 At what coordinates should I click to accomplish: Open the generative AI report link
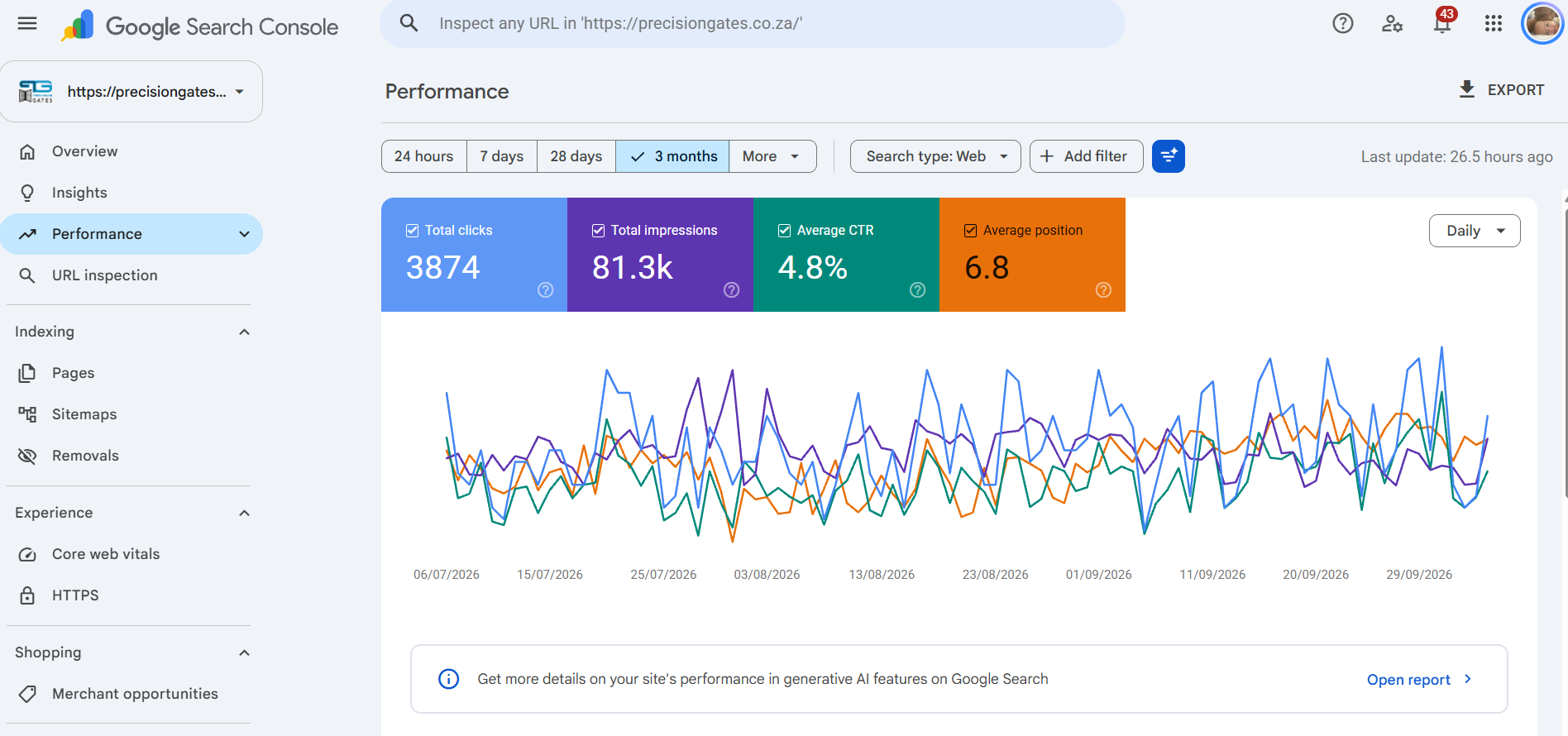(x=1419, y=679)
